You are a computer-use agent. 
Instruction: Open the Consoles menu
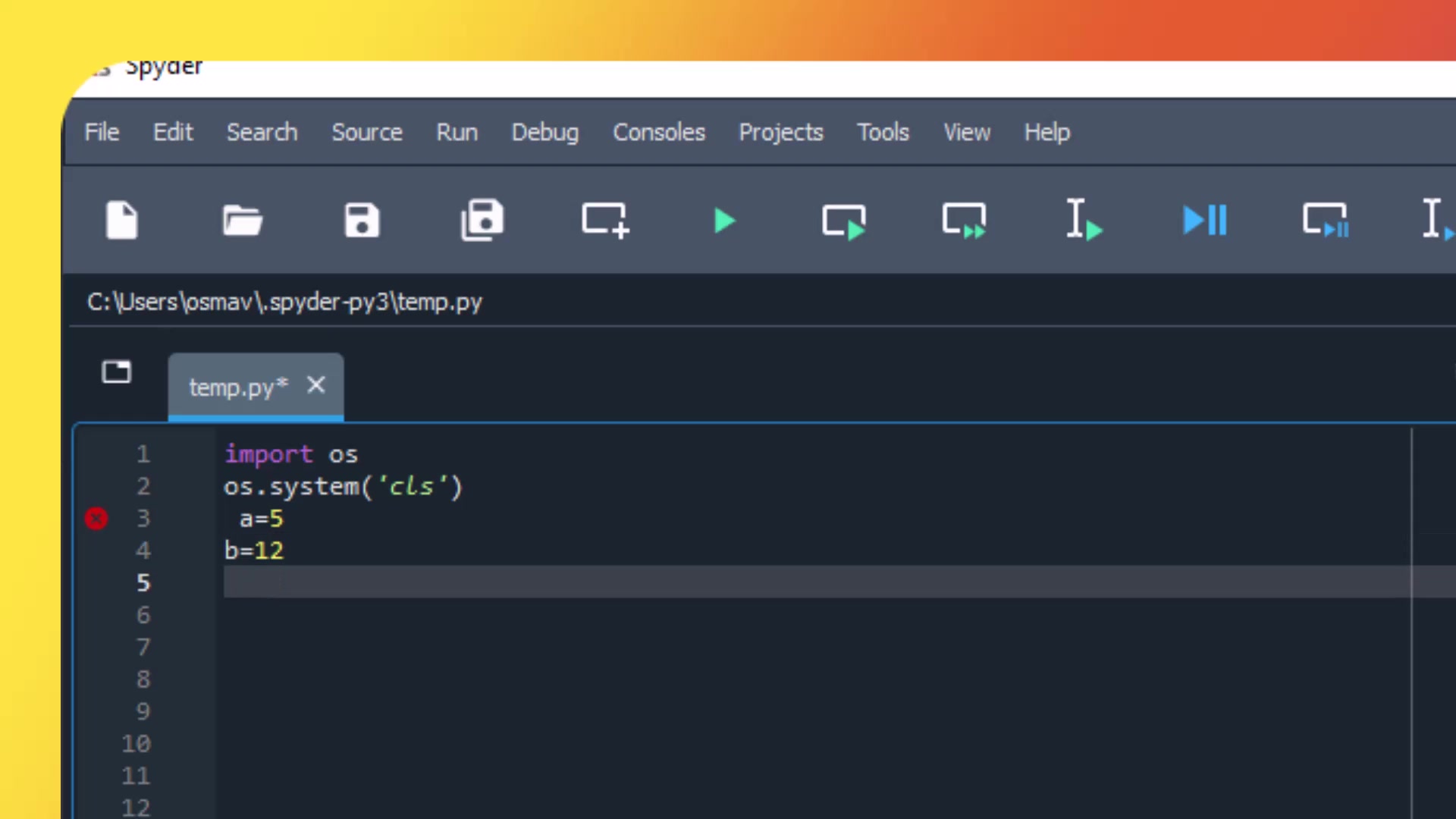pos(658,132)
